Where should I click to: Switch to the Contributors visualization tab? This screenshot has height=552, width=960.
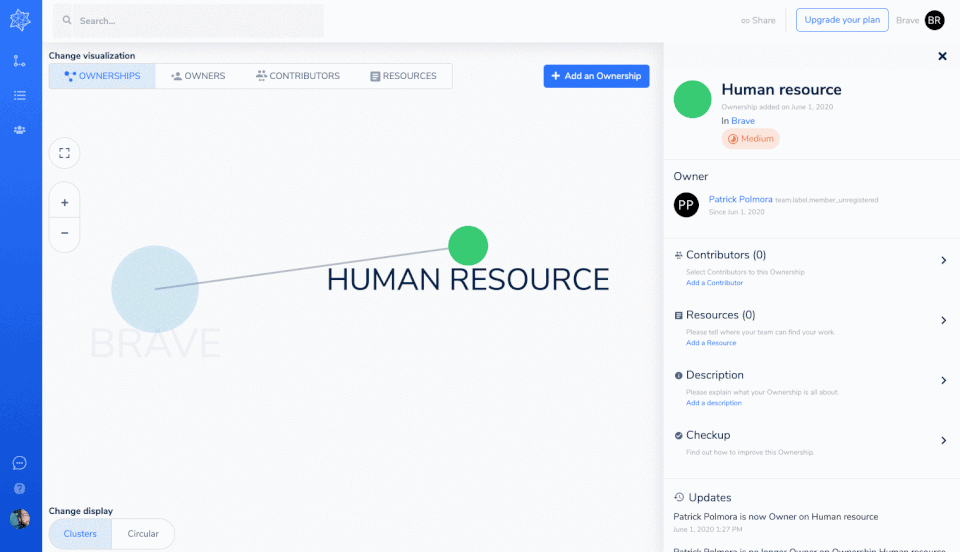point(298,76)
